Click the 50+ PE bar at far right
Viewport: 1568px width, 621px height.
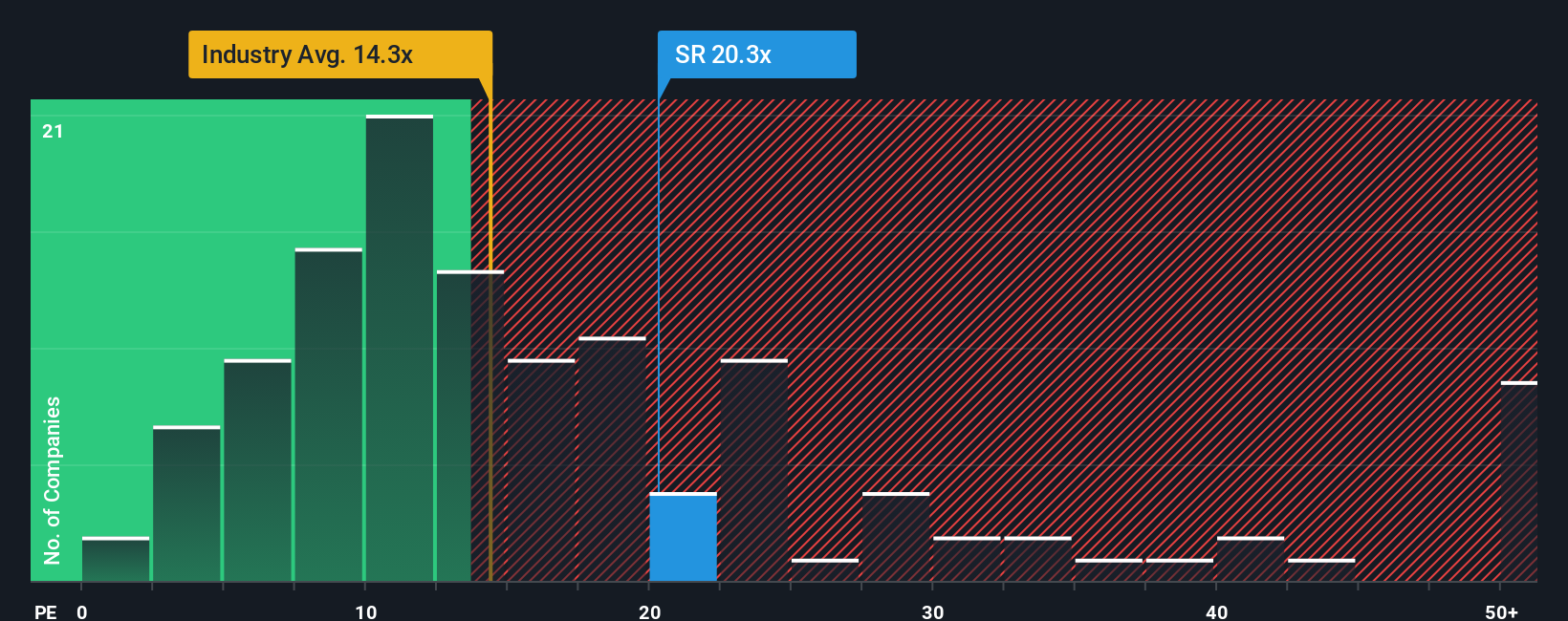pyautogui.click(x=1519, y=482)
